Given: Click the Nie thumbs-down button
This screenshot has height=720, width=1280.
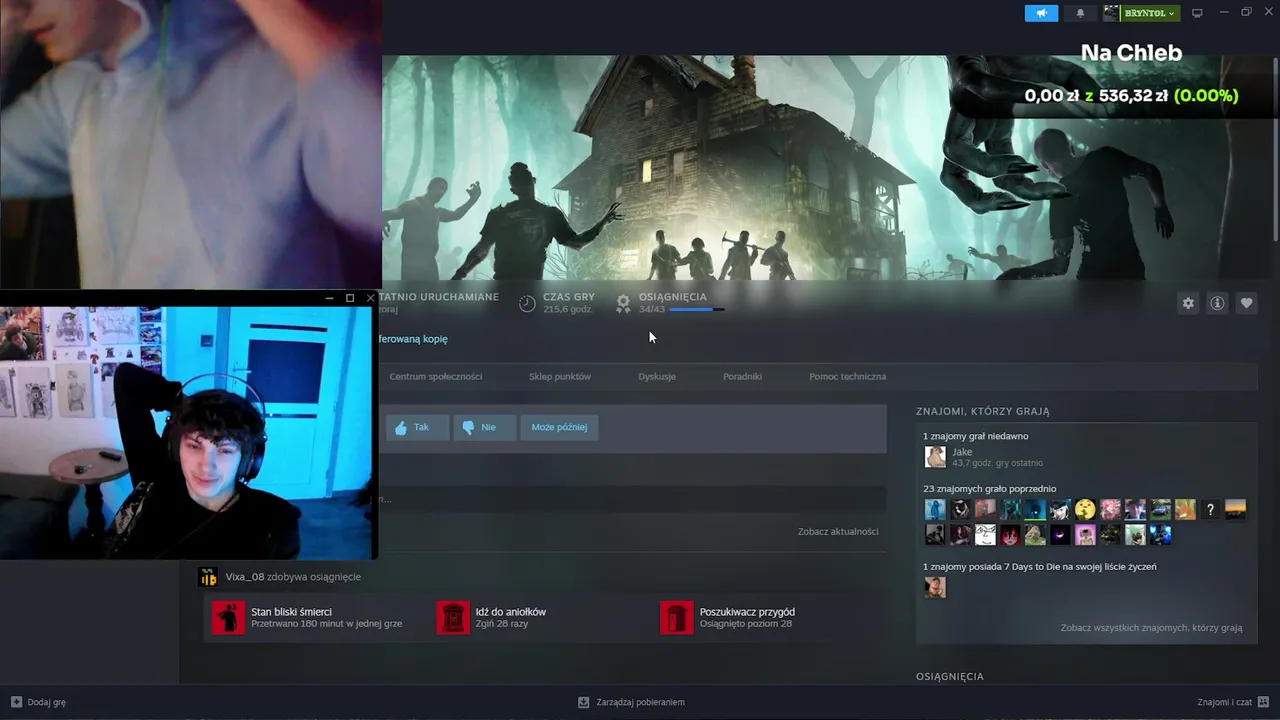Looking at the screenshot, I should coord(484,427).
